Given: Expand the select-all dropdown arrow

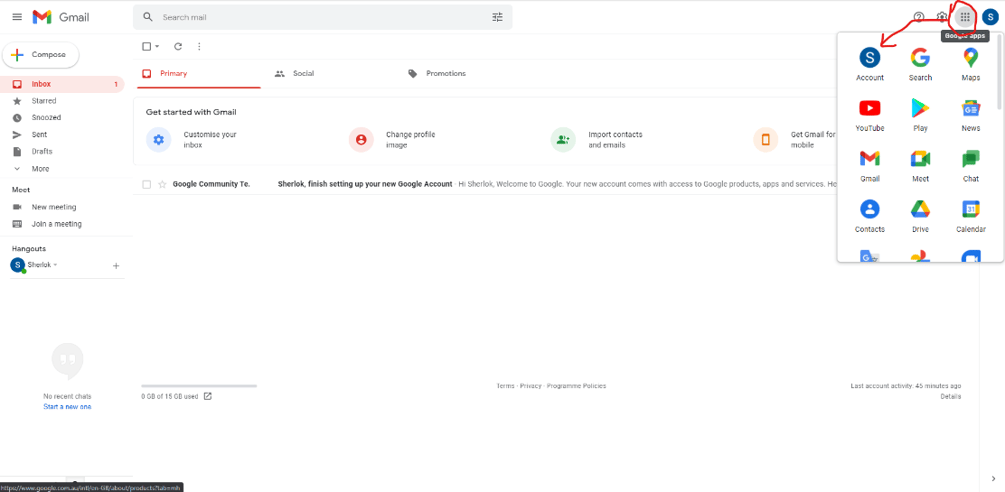Looking at the screenshot, I should [157, 47].
